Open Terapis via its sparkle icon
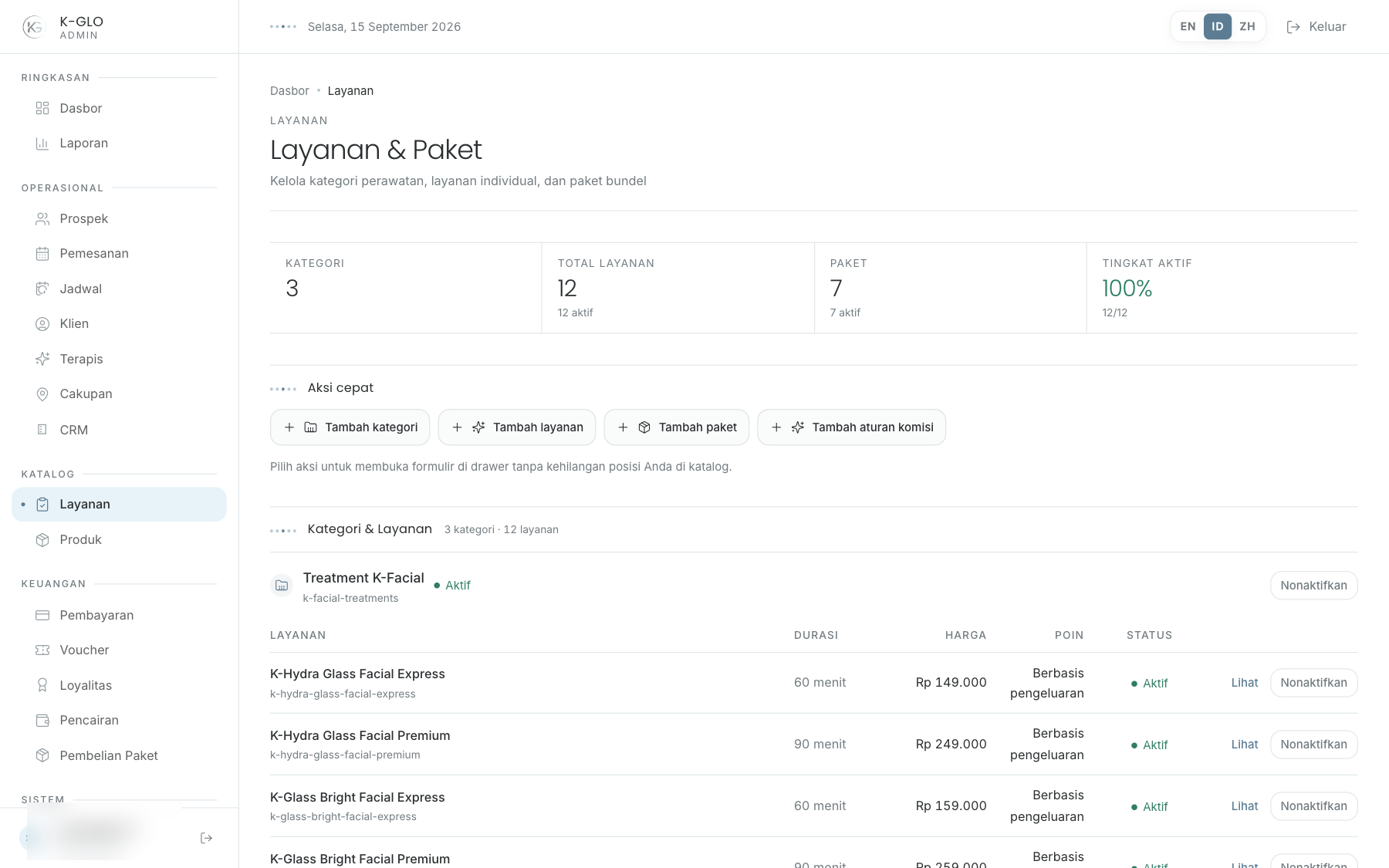The image size is (1389, 868). (x=42, y=359)
